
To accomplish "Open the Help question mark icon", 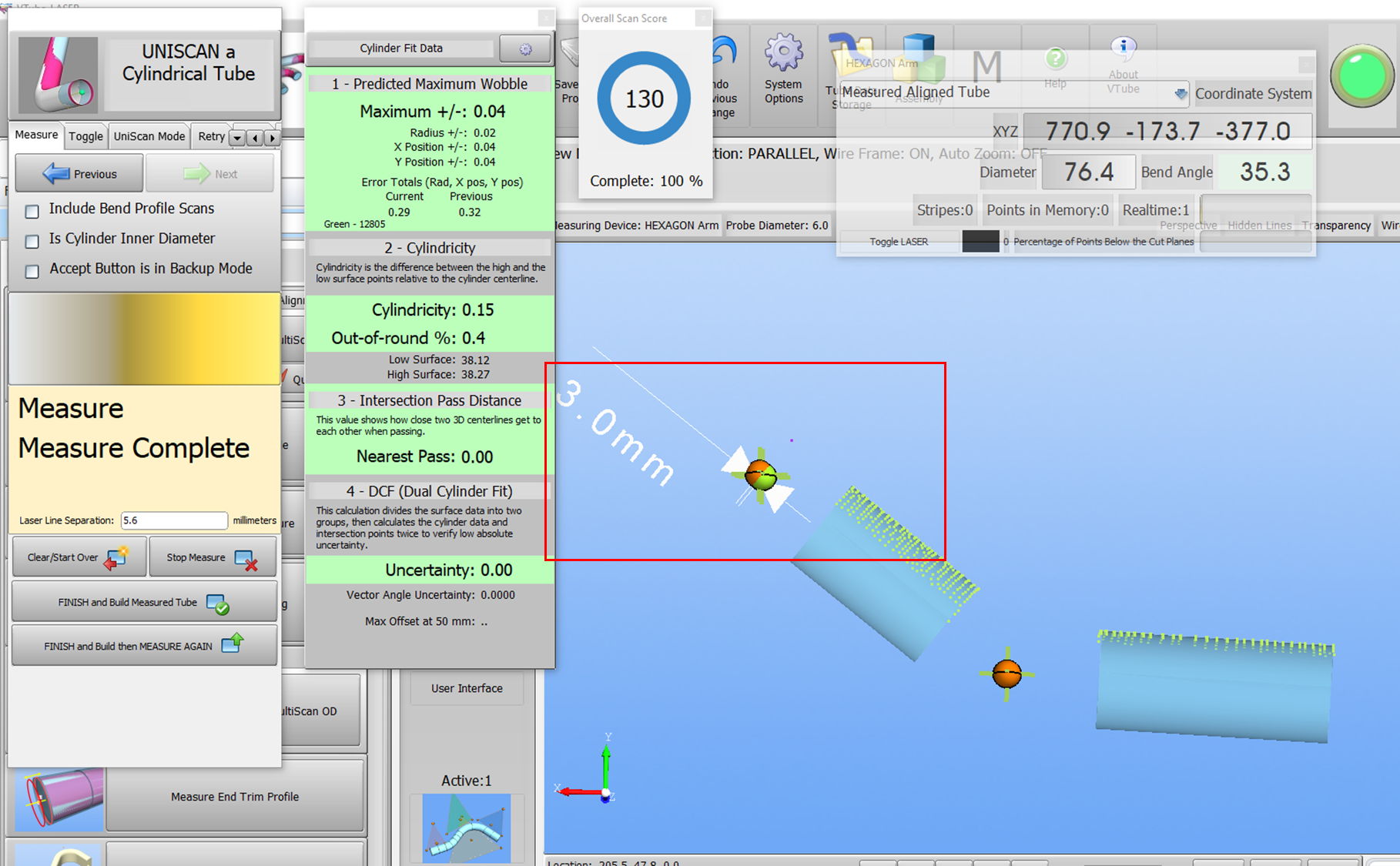I will coord(1056,59).
